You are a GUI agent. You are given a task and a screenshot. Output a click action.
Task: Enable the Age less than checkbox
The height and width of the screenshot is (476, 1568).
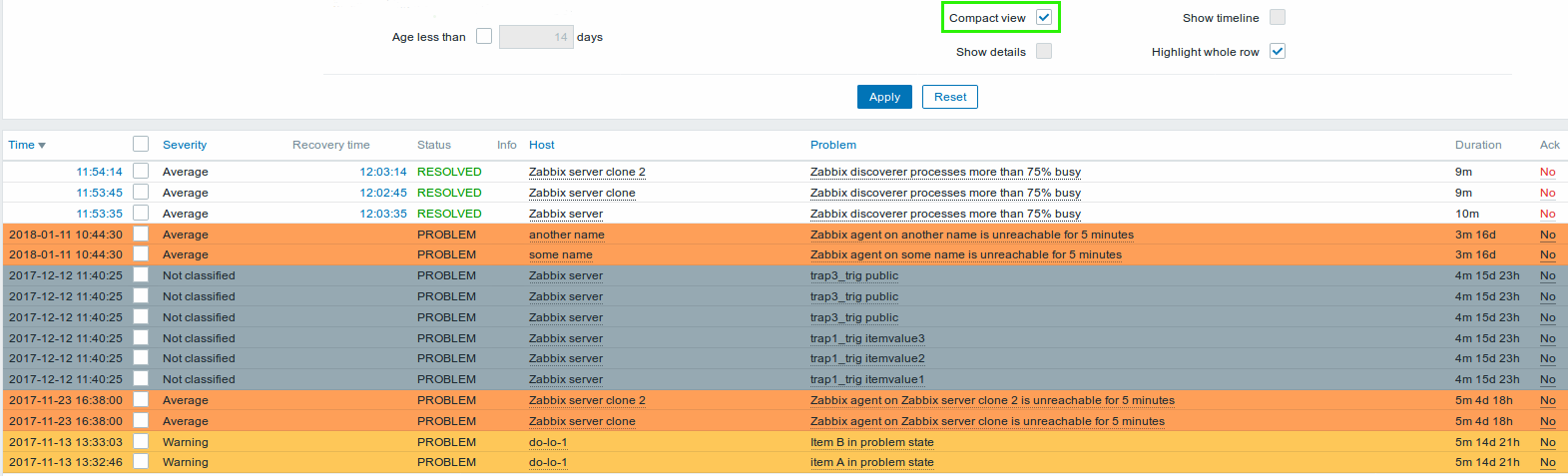(x=484, y=36)
